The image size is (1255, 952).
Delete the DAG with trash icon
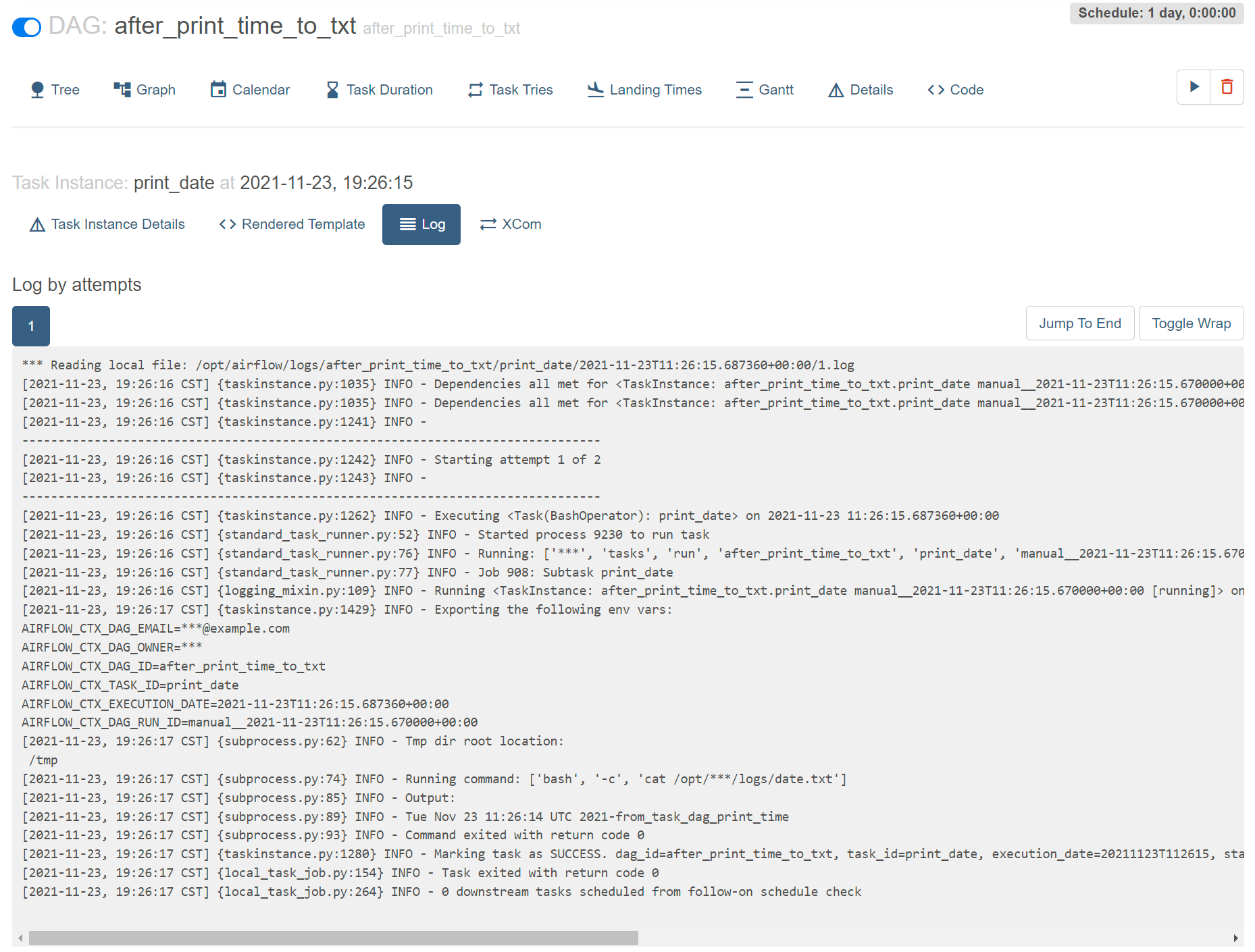[x=1227, y=87]
